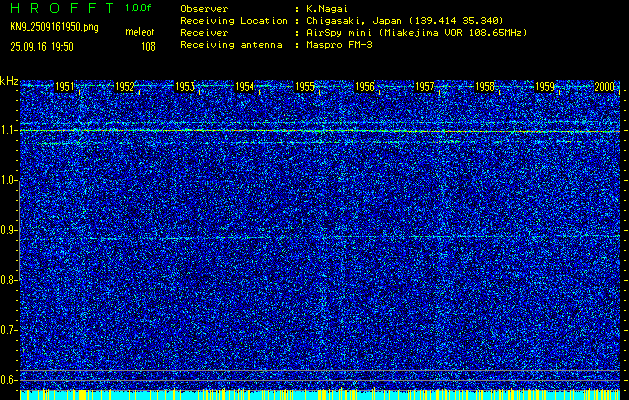629x400 pixels.
Task: Click the 0.7 frequency axis label
Action: (8, 330)
